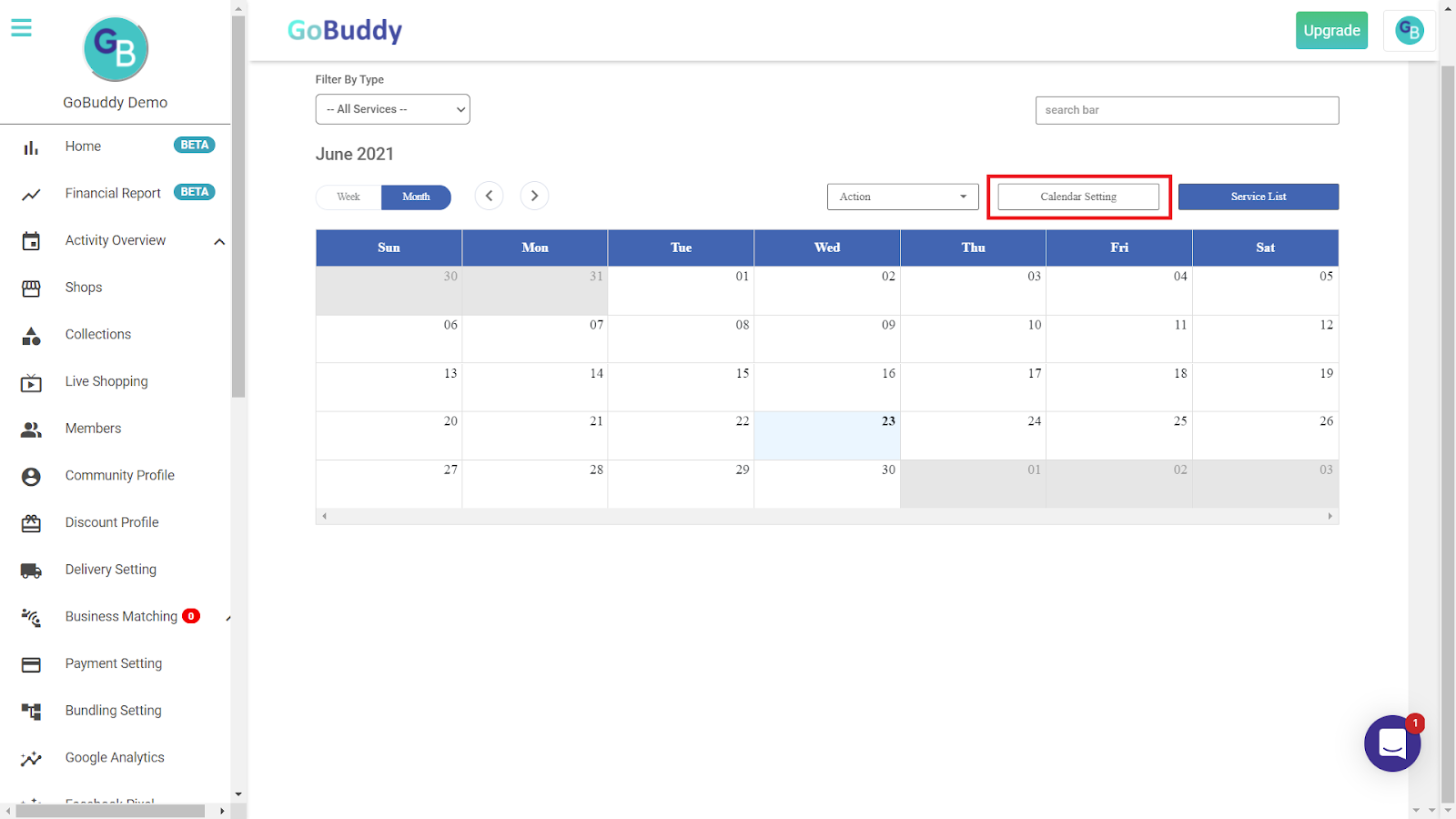Click the GoBuddy header logo
Screen dimensions: 1456x819
[345, 30]
